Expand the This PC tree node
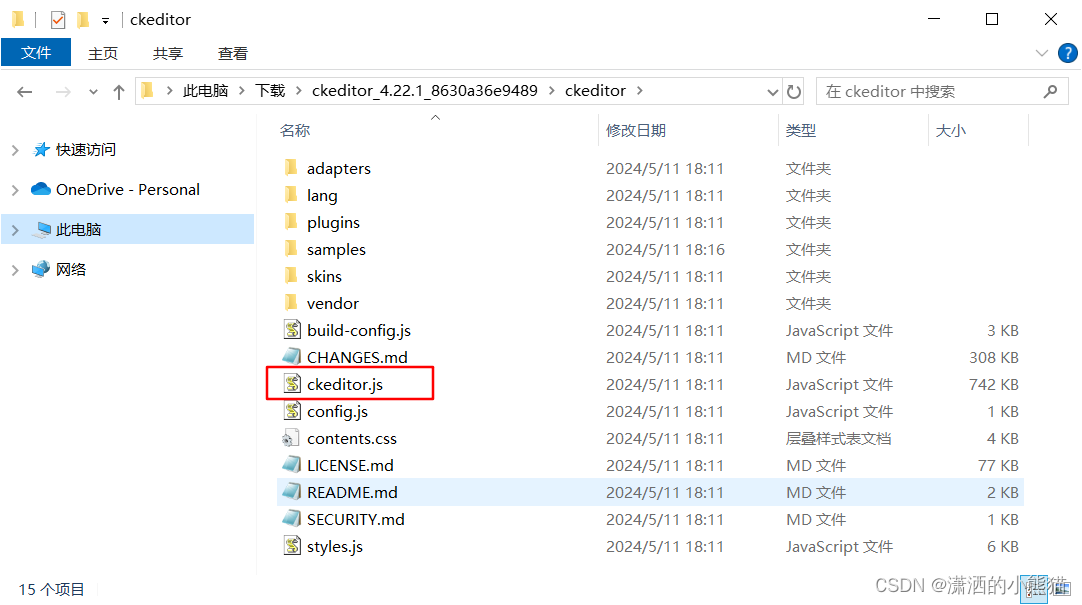The image size is (1082, 605). [x=15, y=230]
